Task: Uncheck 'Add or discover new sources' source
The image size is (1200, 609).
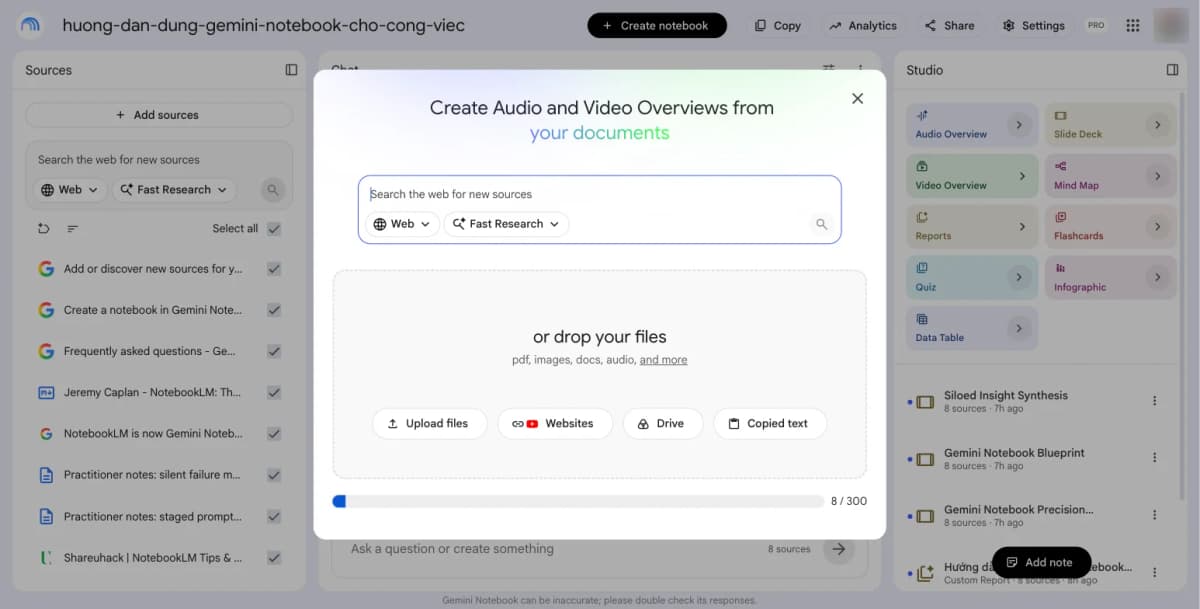Action: pyautogui.click(x=274, y=269)
